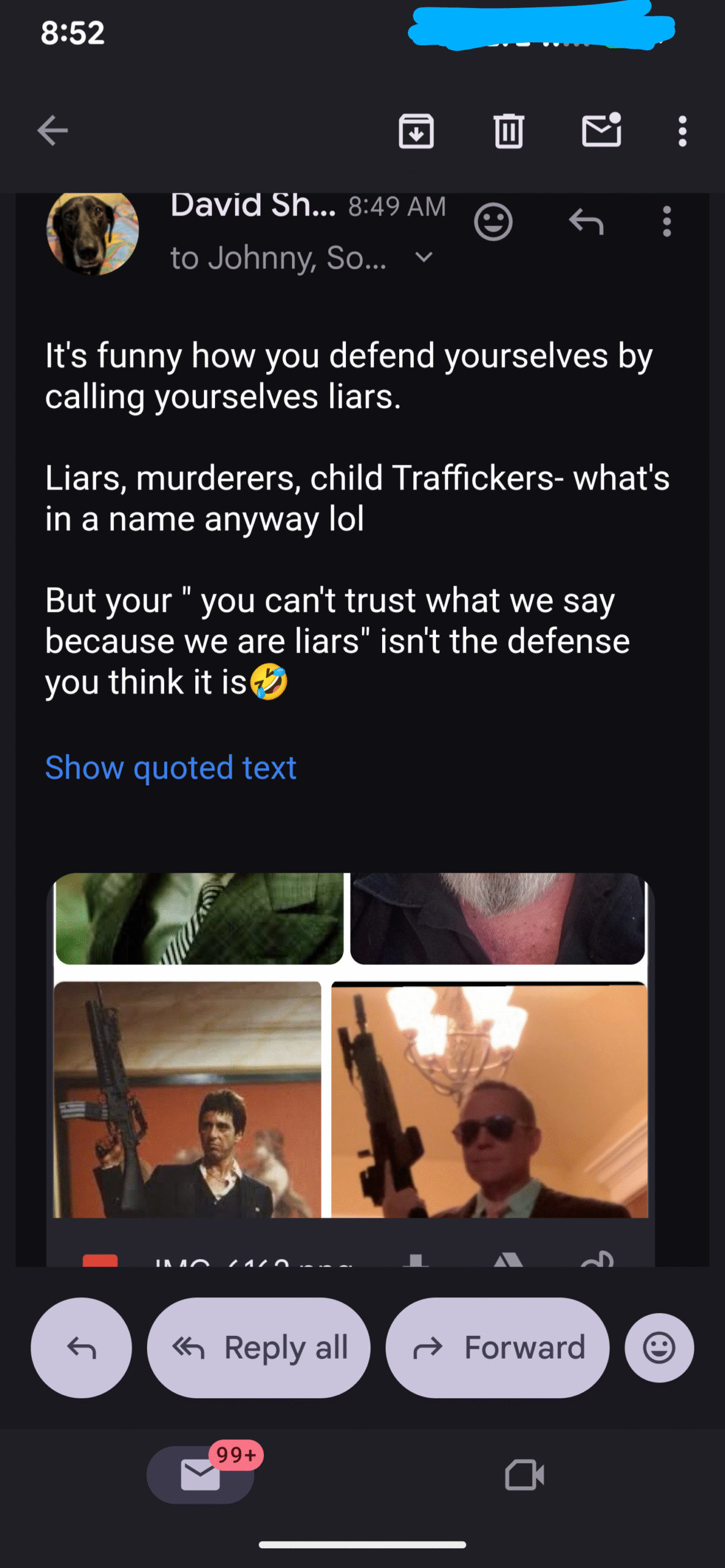The width and height of the screenshot is (725, 1568).
Task: Tap the sender name David Sh...
Action: 253,205
